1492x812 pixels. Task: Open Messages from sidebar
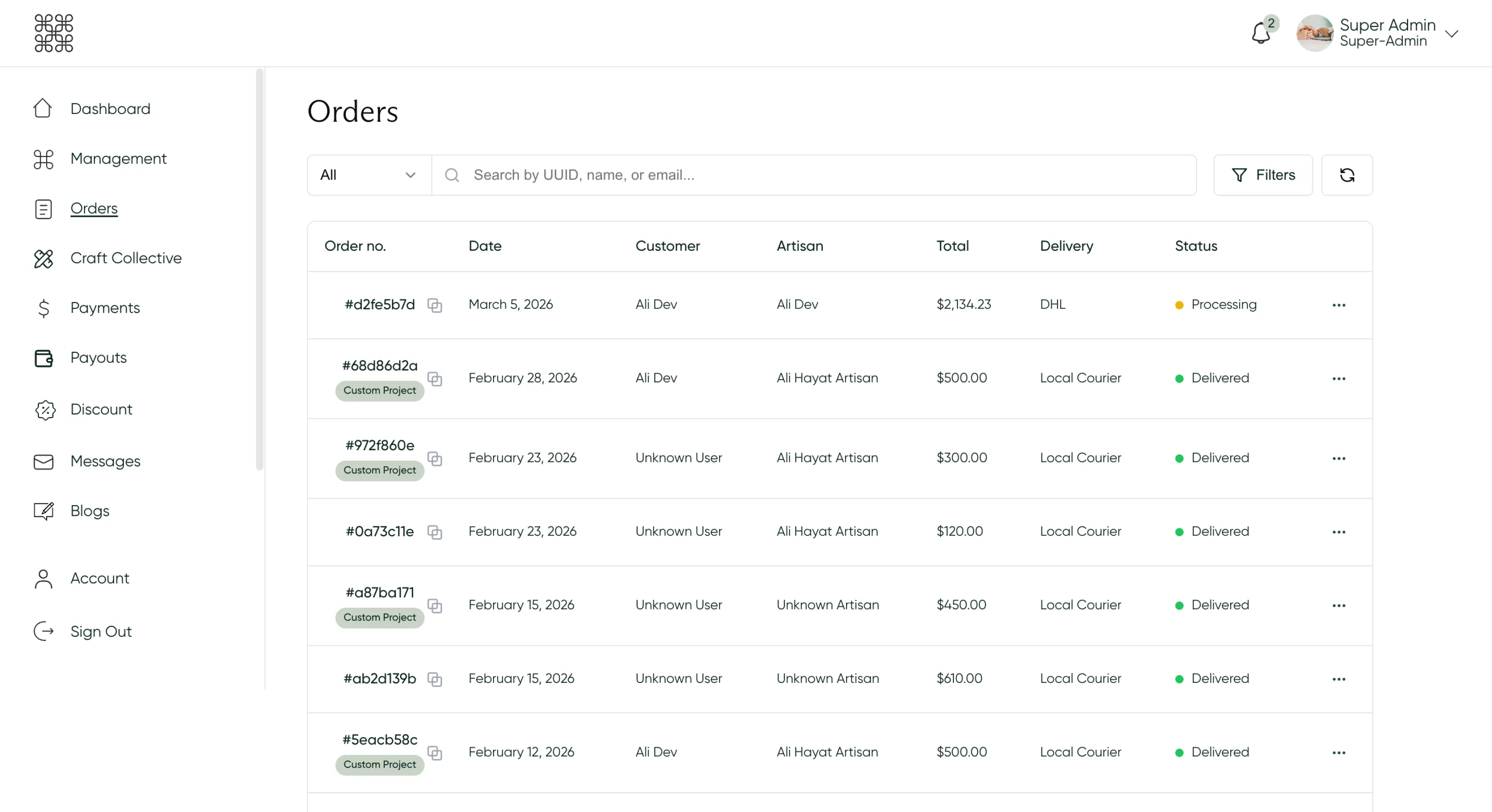click(x=105, y=461)
